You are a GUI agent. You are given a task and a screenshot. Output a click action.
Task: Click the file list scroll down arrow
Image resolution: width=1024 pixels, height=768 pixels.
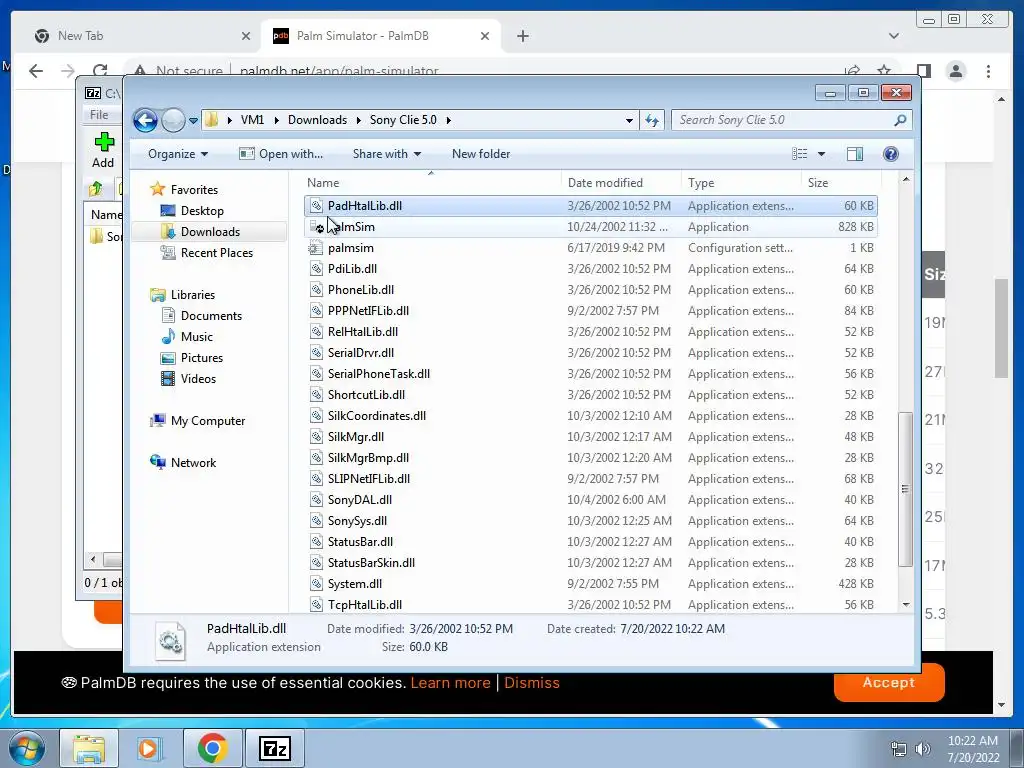click(x=905, y=605)
